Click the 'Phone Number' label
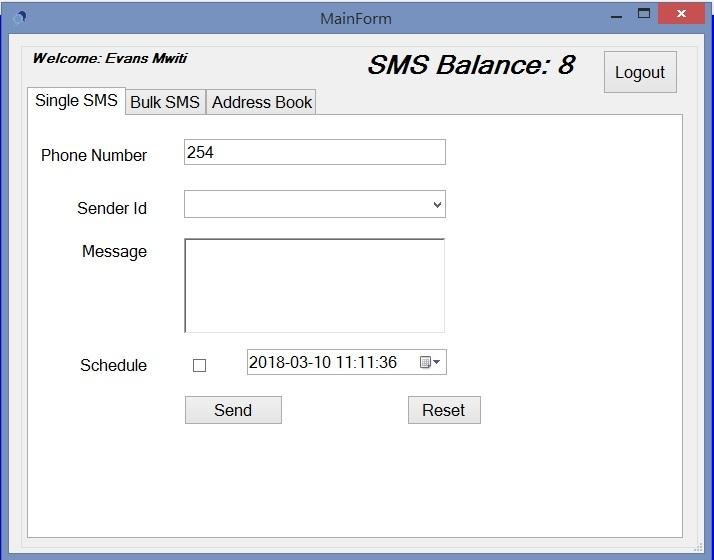Viewport: 714px width, 560px height. click(94, 155)
